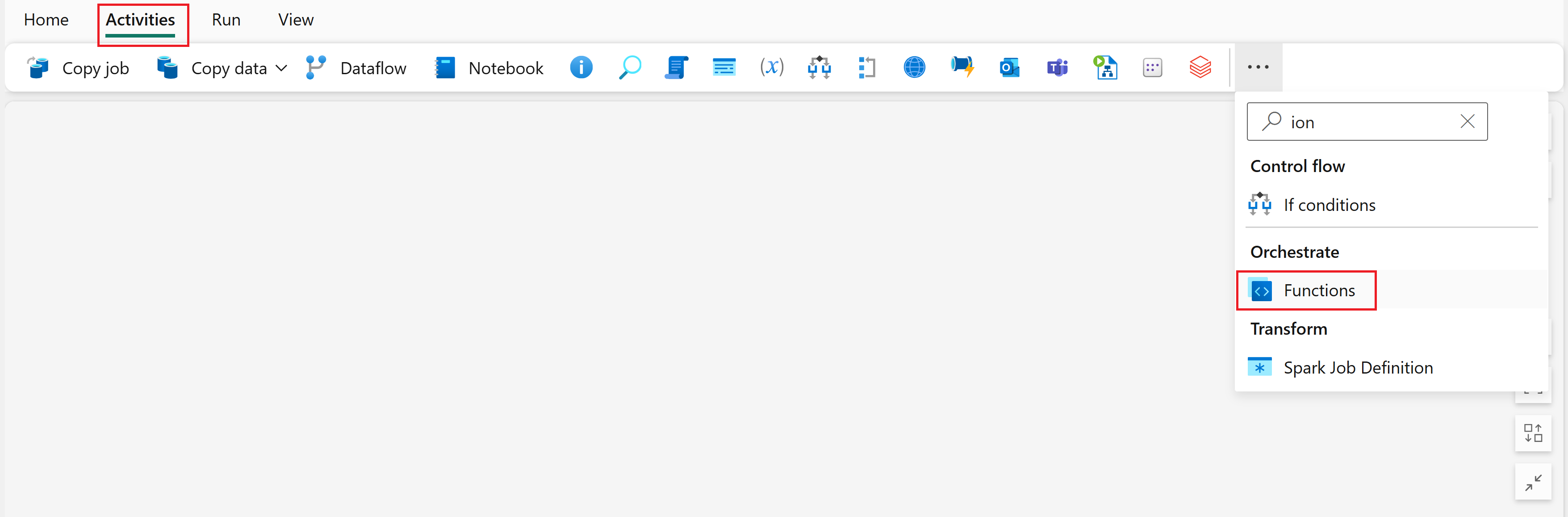Screen dimensions: 1568x517
Task: Clear the activity search text
Action: tap(1468, 121)
